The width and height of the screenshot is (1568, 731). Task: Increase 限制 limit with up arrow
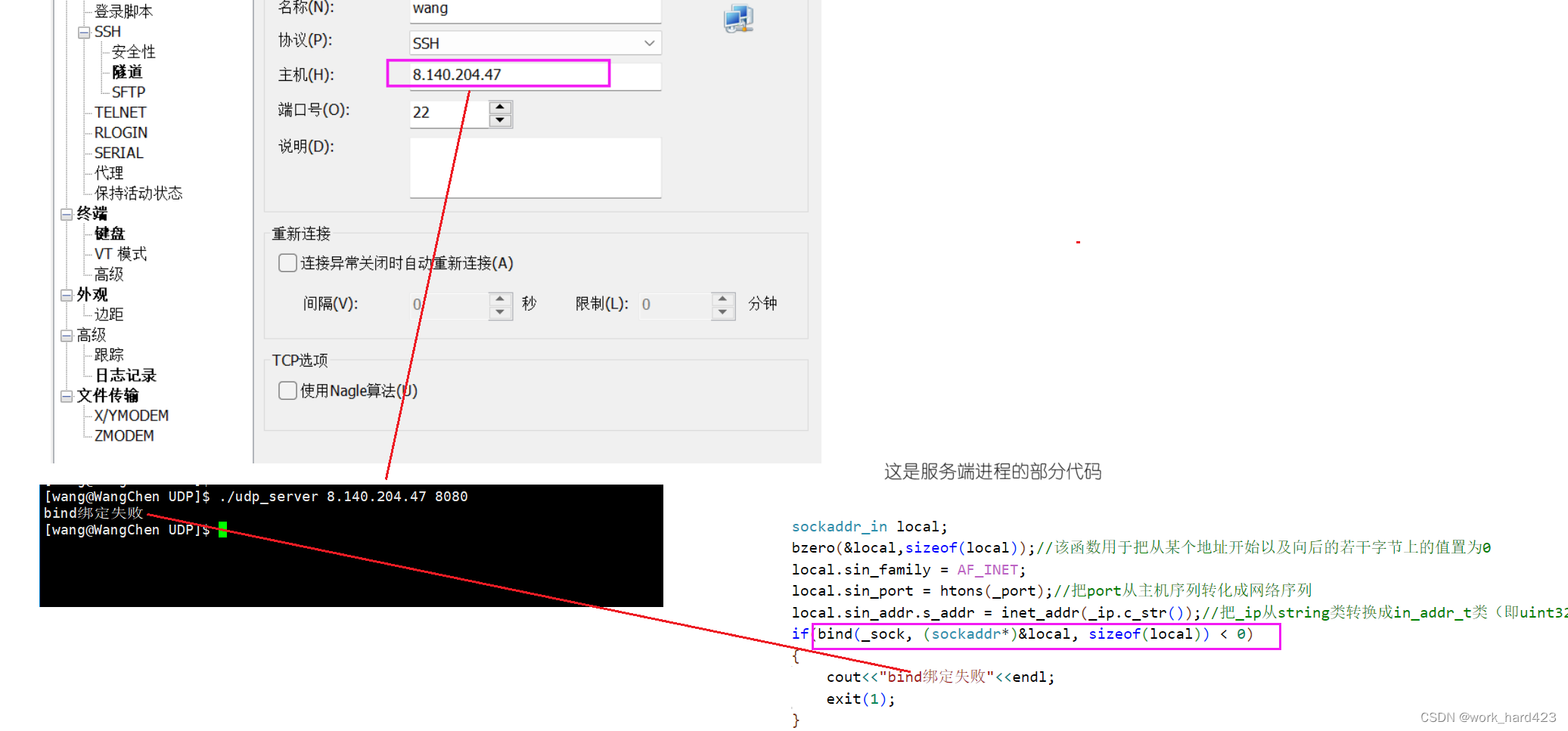click(723, 298)
